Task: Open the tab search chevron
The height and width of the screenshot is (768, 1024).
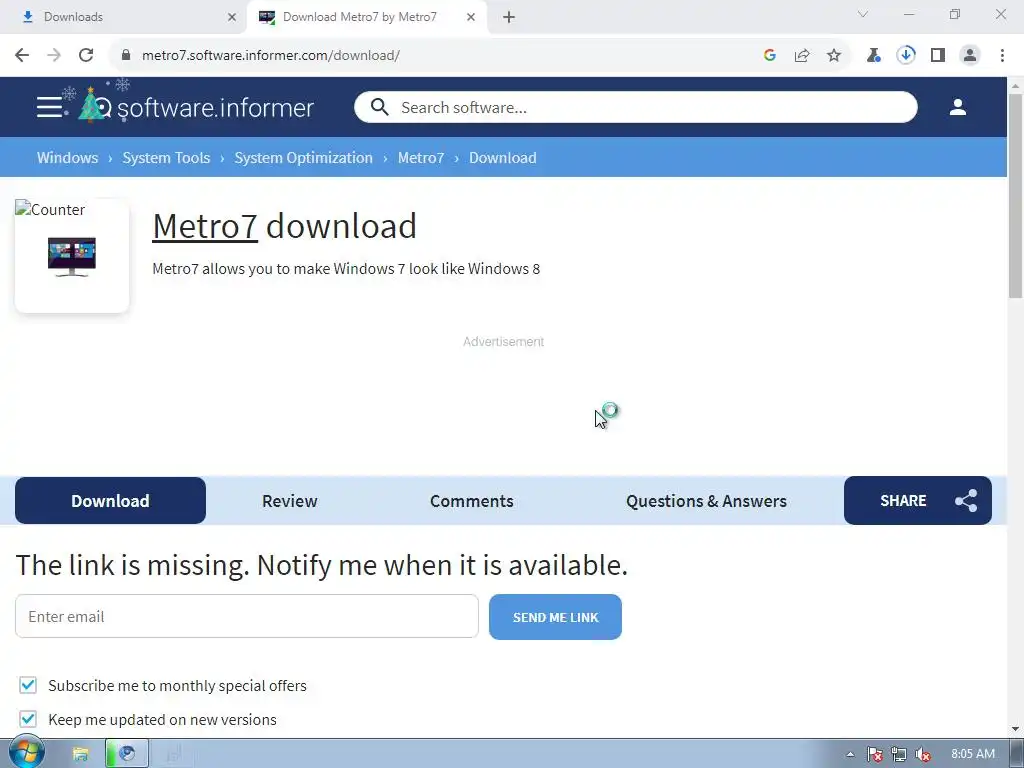Action: (x=863, y=14)
